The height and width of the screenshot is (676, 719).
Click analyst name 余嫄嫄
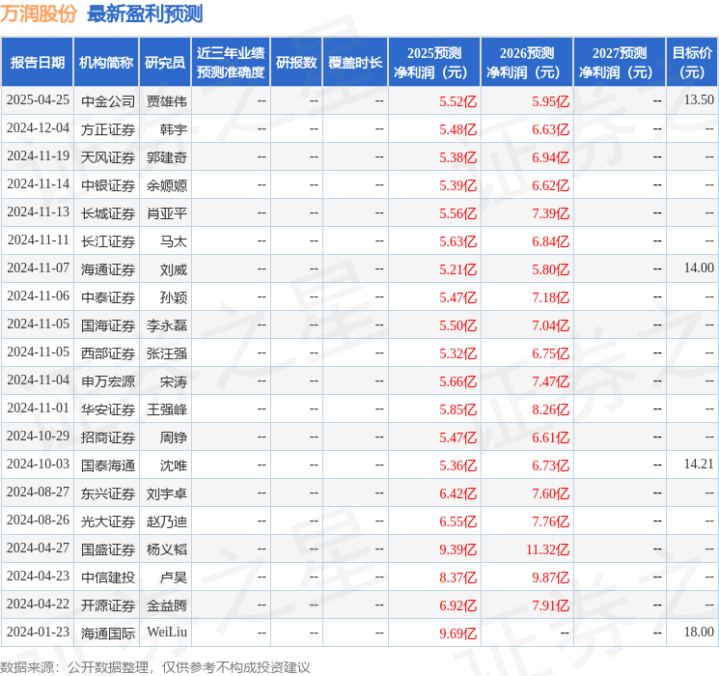[x=166, y=186]
